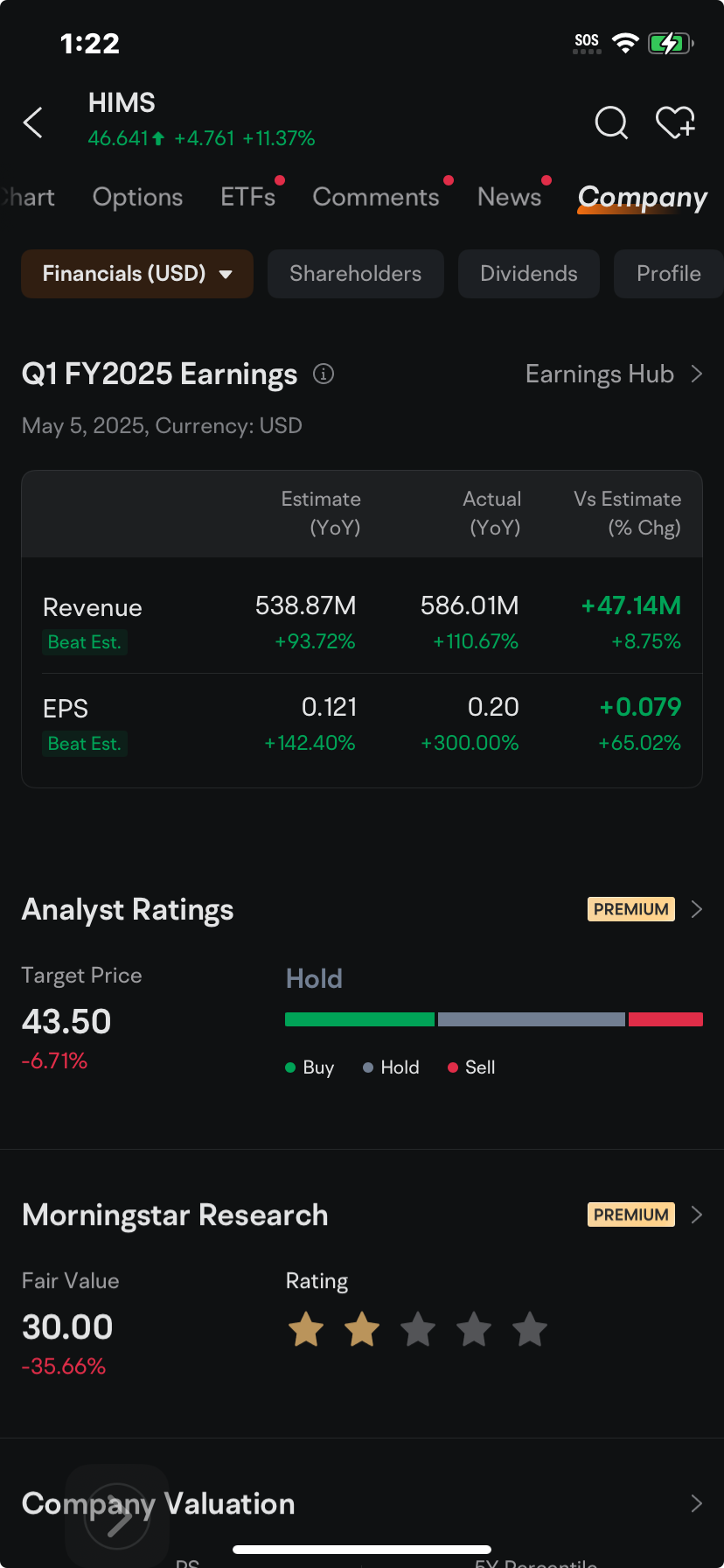The width and height of the screenshot is (724, 1568).
Task: Tap the +47.14M revenue surprise value
Action: point(631,605)
